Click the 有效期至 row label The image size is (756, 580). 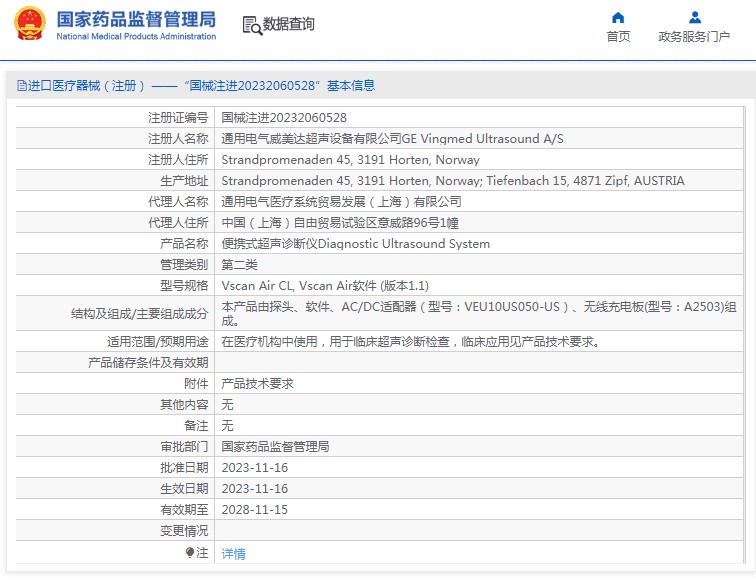coord(184,510)
